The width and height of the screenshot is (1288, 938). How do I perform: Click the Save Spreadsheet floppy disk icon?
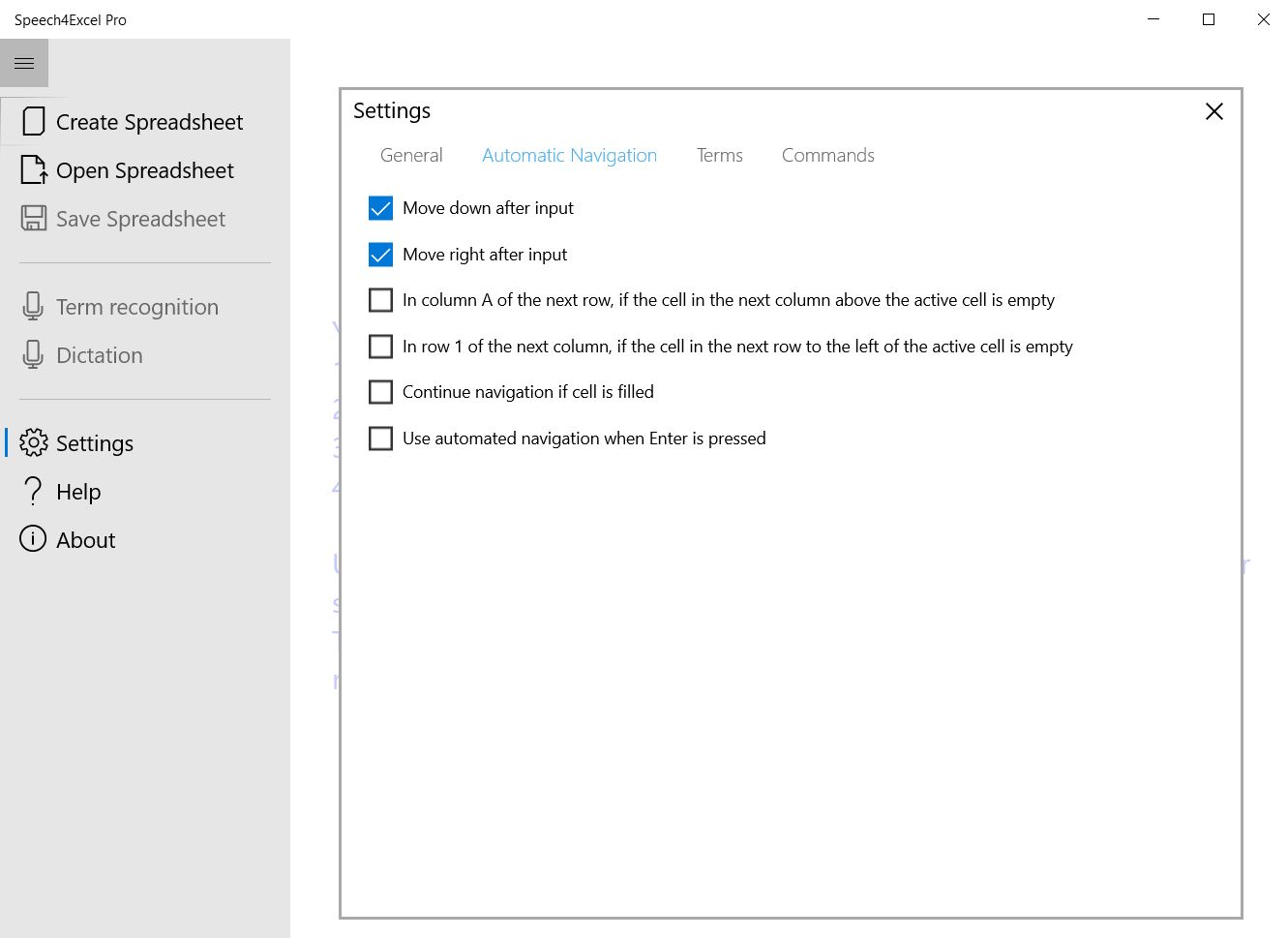tap(33, 219)
